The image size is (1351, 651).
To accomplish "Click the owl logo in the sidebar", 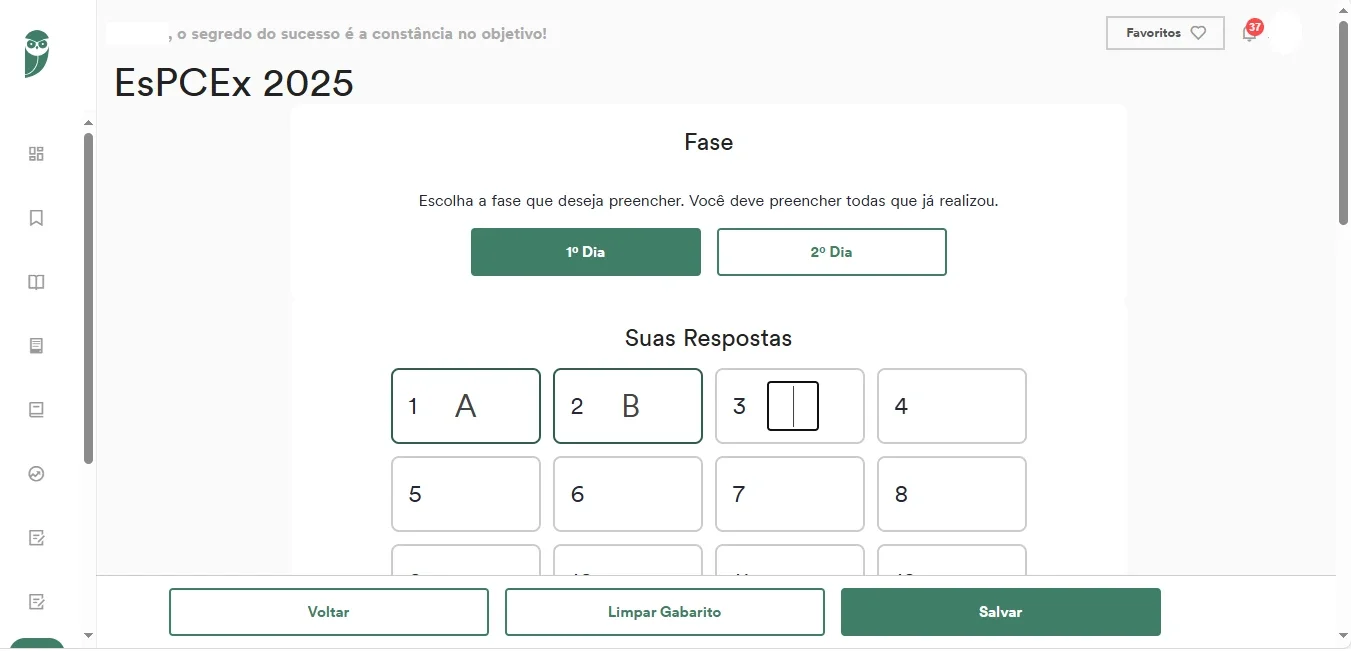I will [x=37, y=54].
